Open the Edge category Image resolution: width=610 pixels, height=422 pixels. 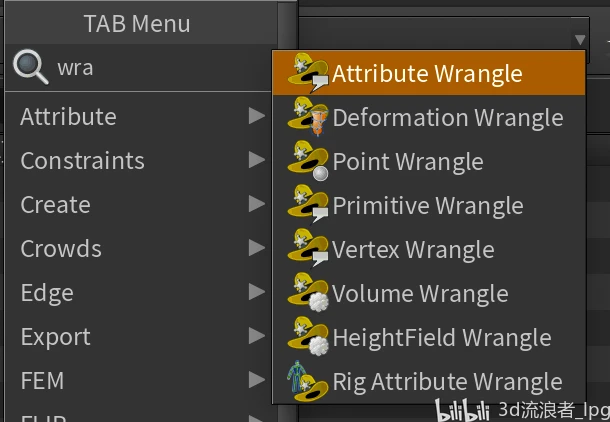[x=47, y=293]
